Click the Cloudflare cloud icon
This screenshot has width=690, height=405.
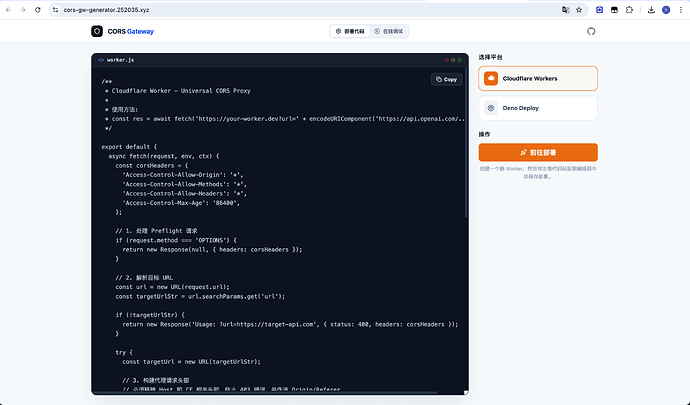(x=491, y=78)
